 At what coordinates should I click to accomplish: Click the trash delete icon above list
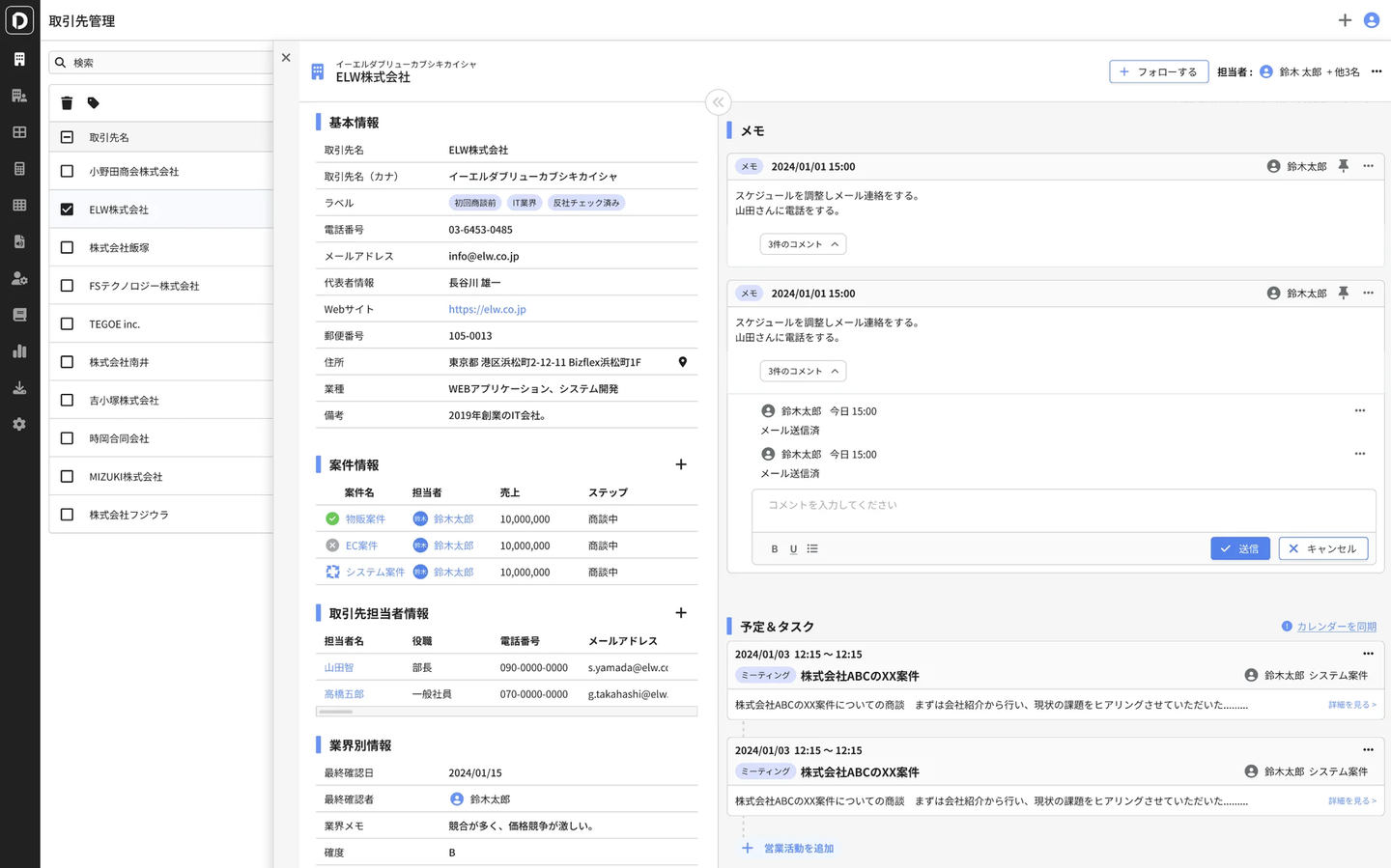(x=67, y=103)
